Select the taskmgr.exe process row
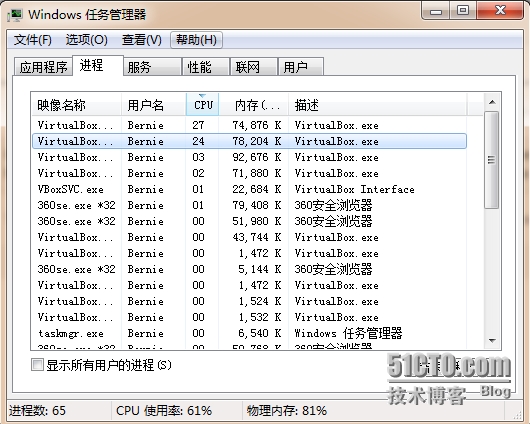The height and width of the screenshot is (424, 530). [x=249, y=333]
